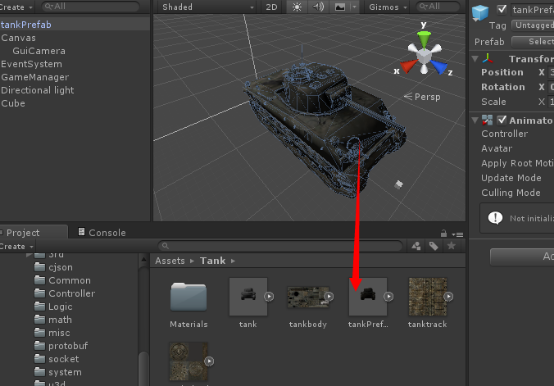Expand the tanktrack asset arrow
Screen dimensions: 554x386
coord(449,297)
